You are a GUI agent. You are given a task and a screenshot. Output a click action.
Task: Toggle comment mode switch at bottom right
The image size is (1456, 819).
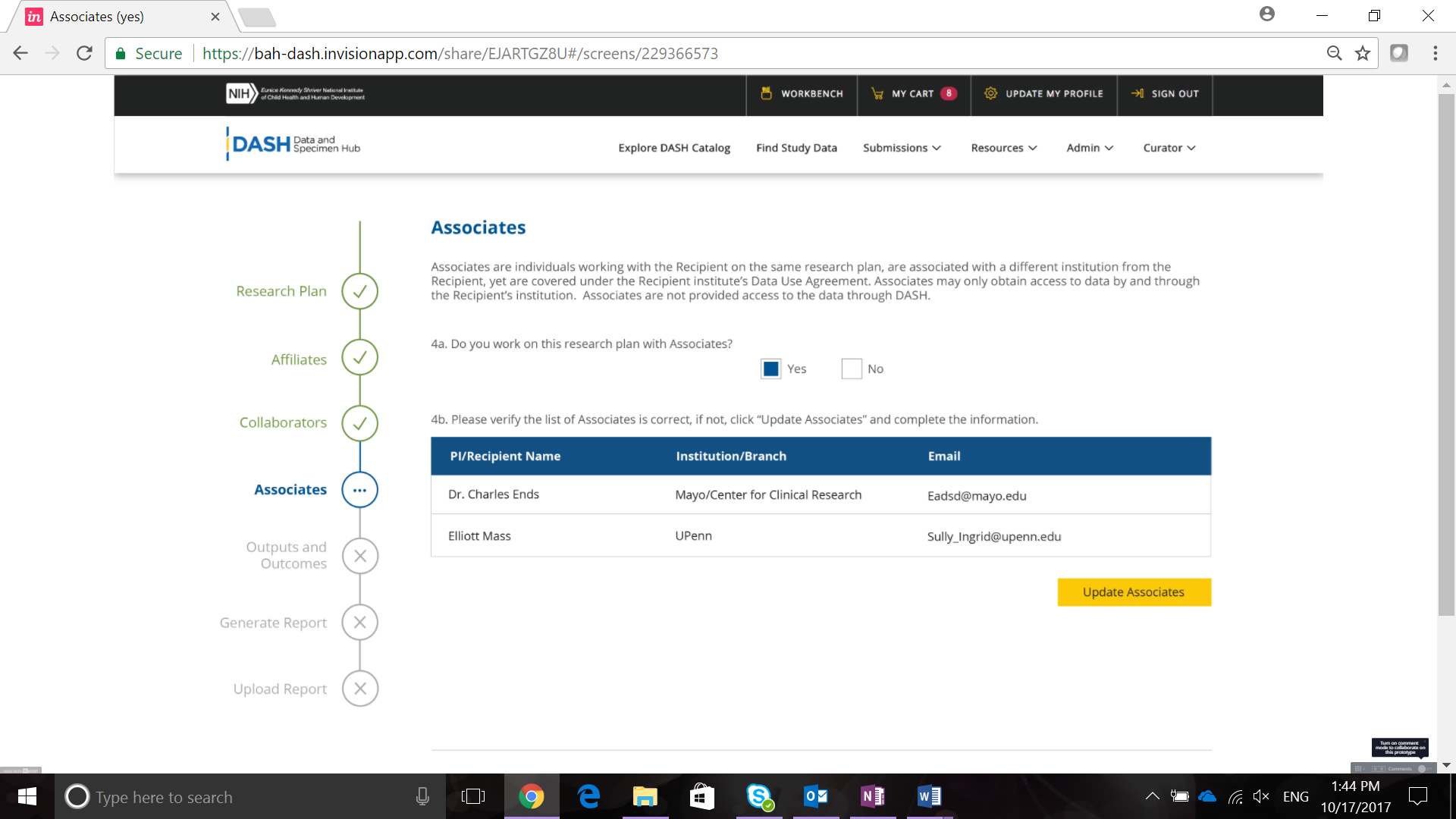1423,769
